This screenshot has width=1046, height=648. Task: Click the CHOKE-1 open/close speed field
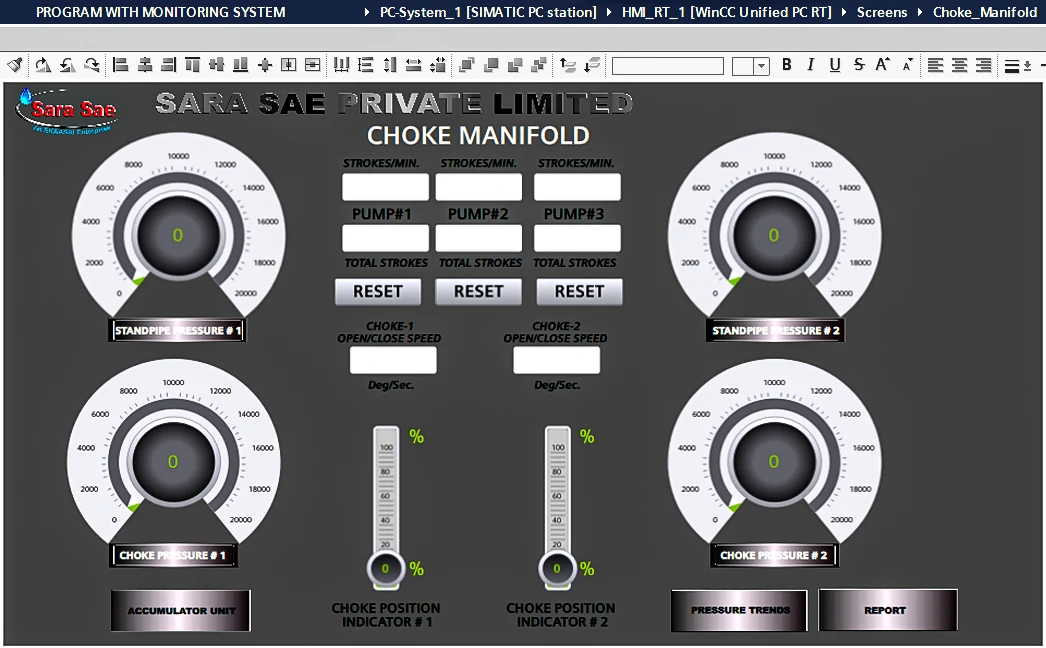click(x=393, y=360)
